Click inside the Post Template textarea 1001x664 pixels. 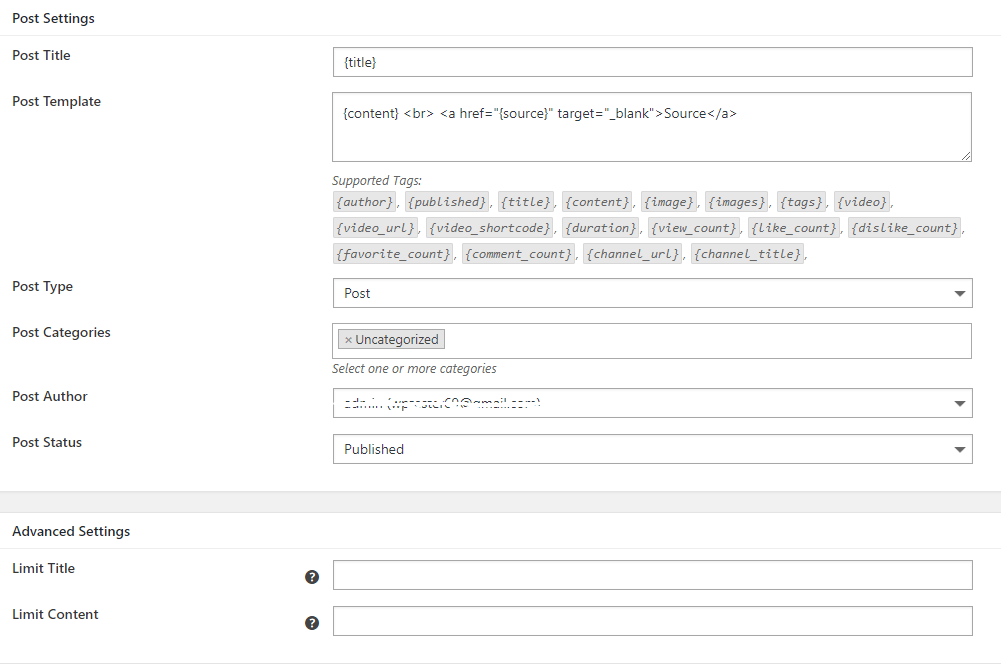652,127
